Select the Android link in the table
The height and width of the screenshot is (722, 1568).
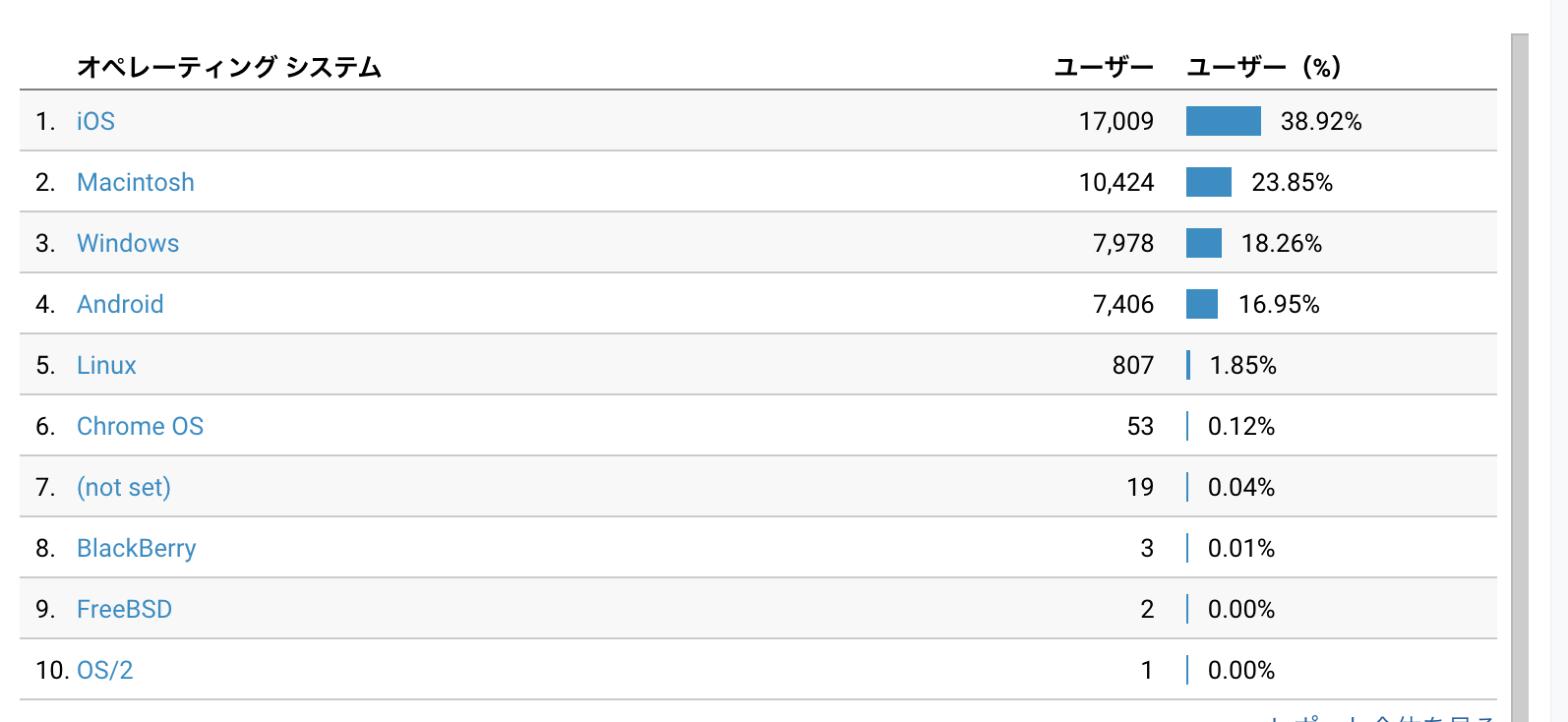click(120, 304)
